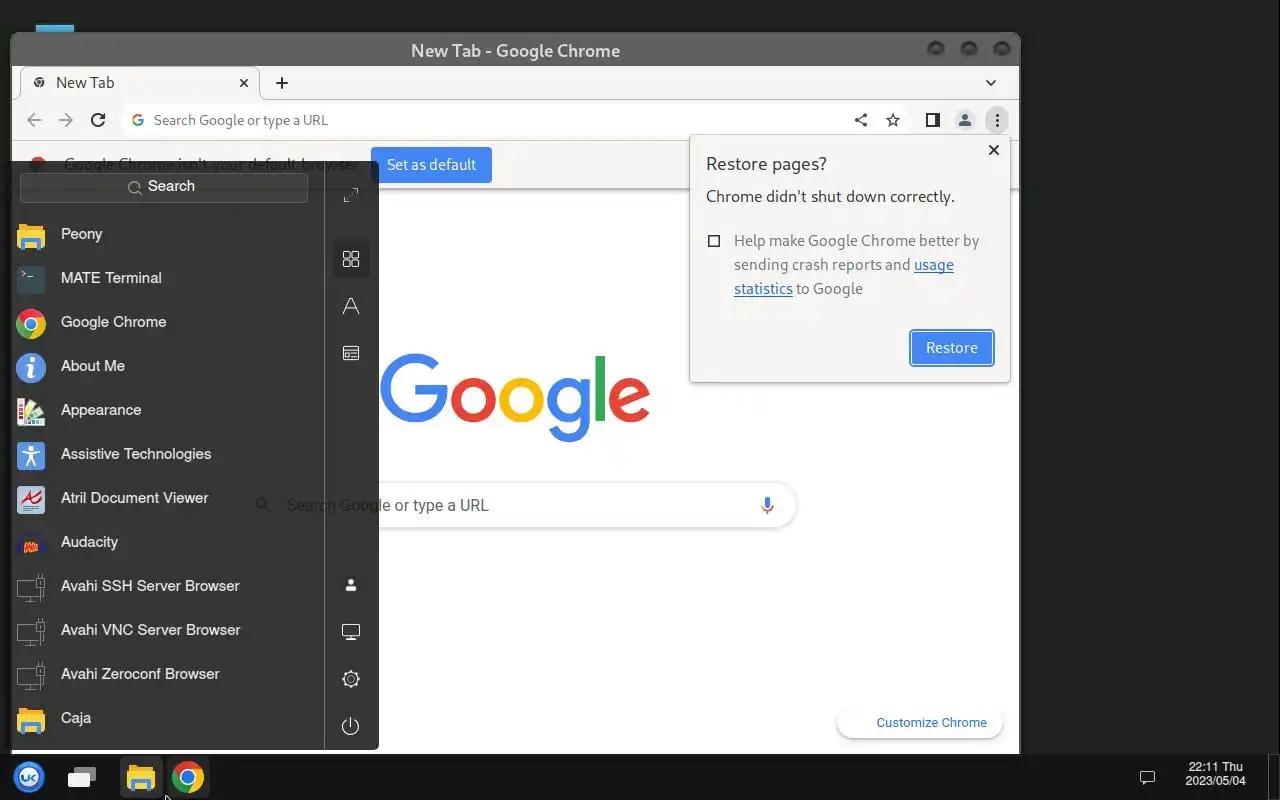
Task: Open Atril Document Viewer
Action: [168, 498]
